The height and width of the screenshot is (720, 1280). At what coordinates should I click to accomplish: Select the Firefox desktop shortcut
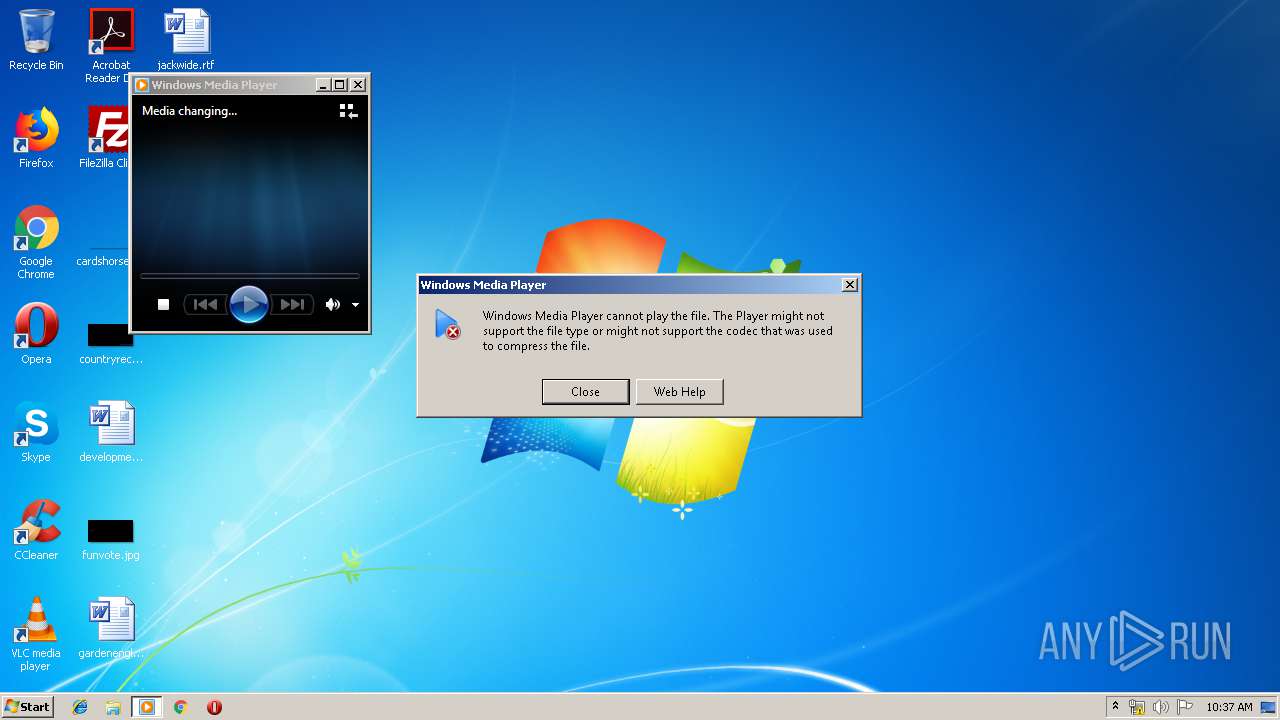pos(36,138)
